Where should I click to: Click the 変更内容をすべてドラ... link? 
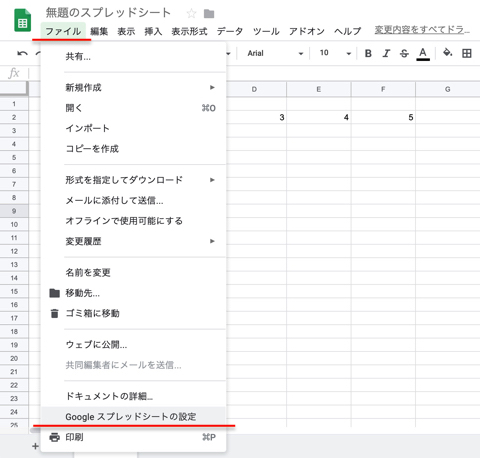tap(422, 30)
